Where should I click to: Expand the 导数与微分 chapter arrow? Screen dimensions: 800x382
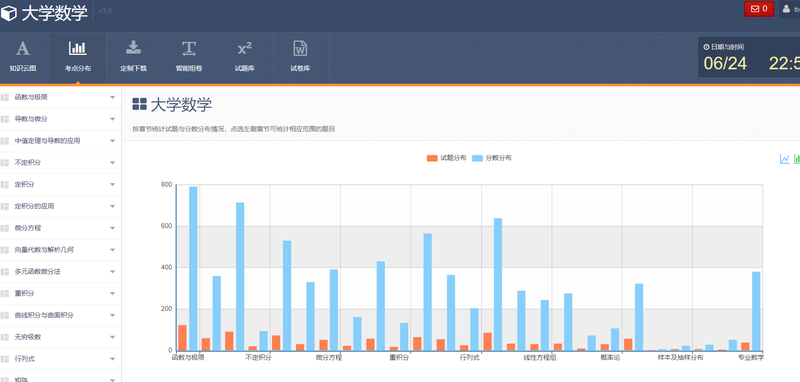coord(112,119)
